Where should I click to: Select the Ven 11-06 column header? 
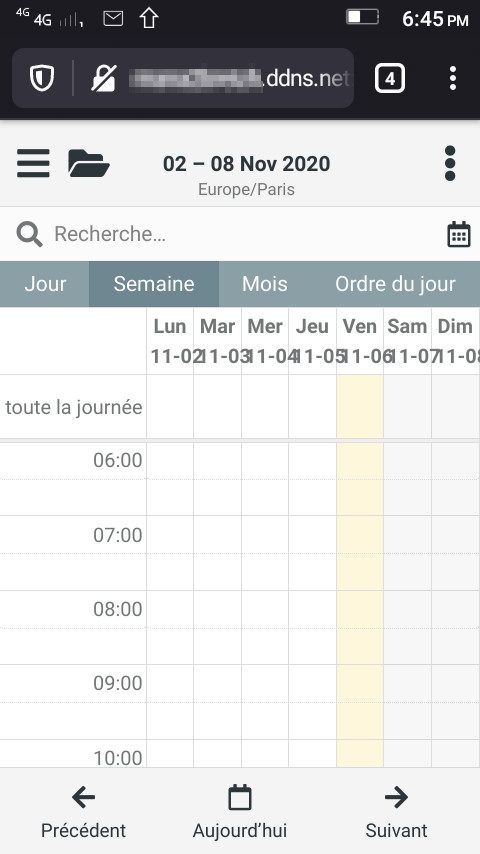(360, 341)
